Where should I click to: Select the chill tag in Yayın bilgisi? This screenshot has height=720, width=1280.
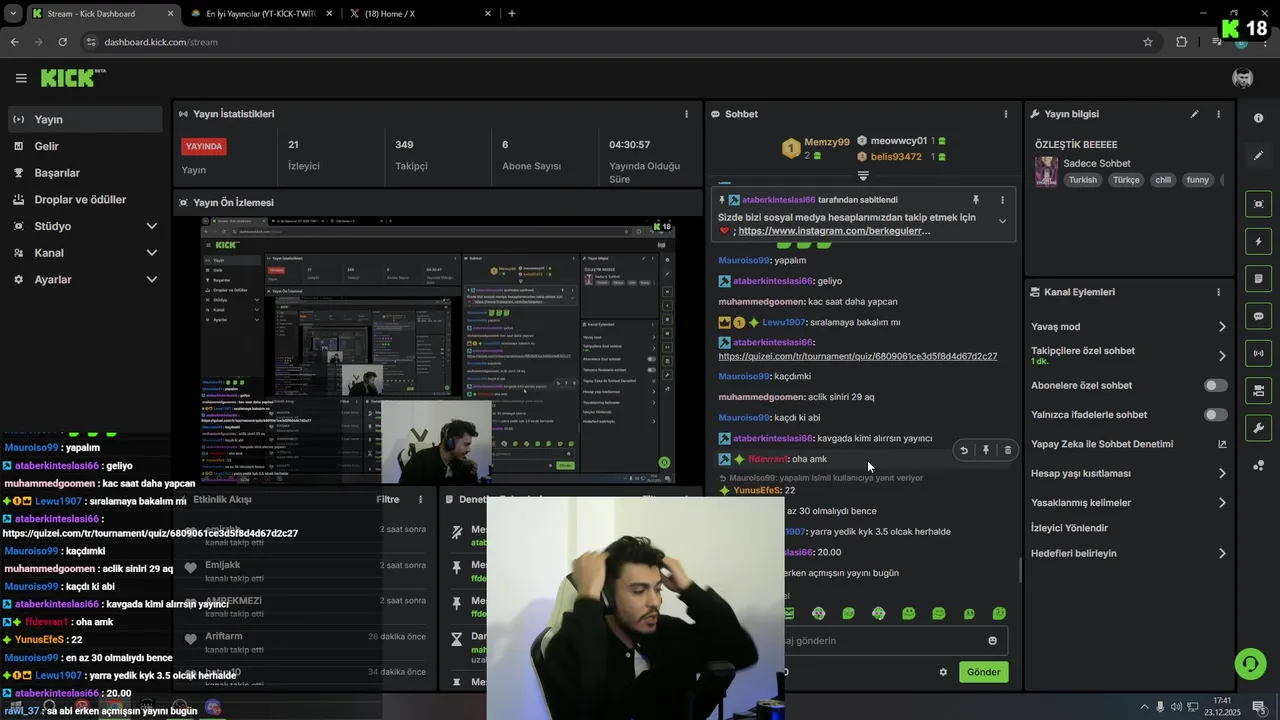(1162, 180)
